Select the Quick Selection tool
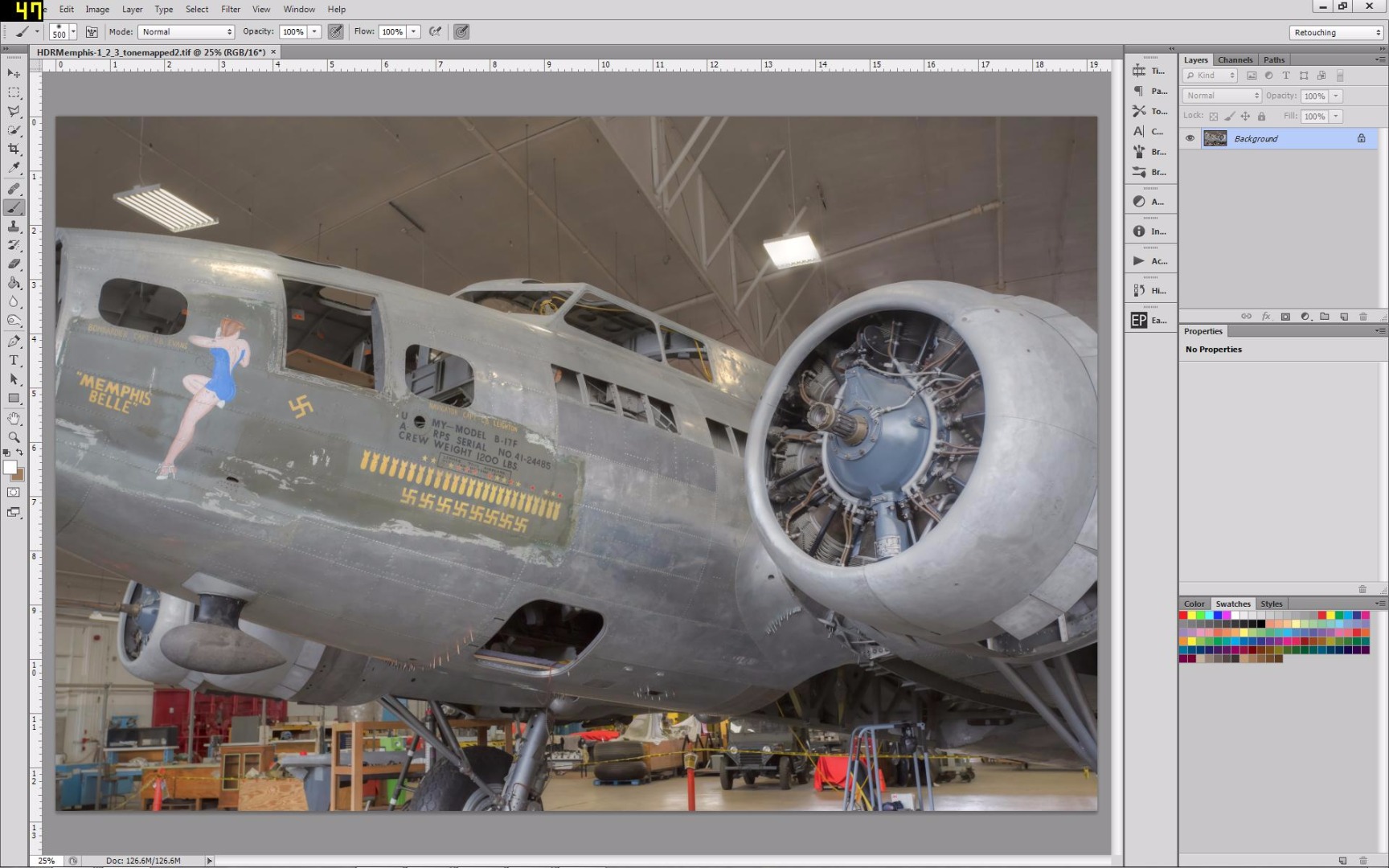Screen dimensions: 1389x868 [x=14, y=130]
